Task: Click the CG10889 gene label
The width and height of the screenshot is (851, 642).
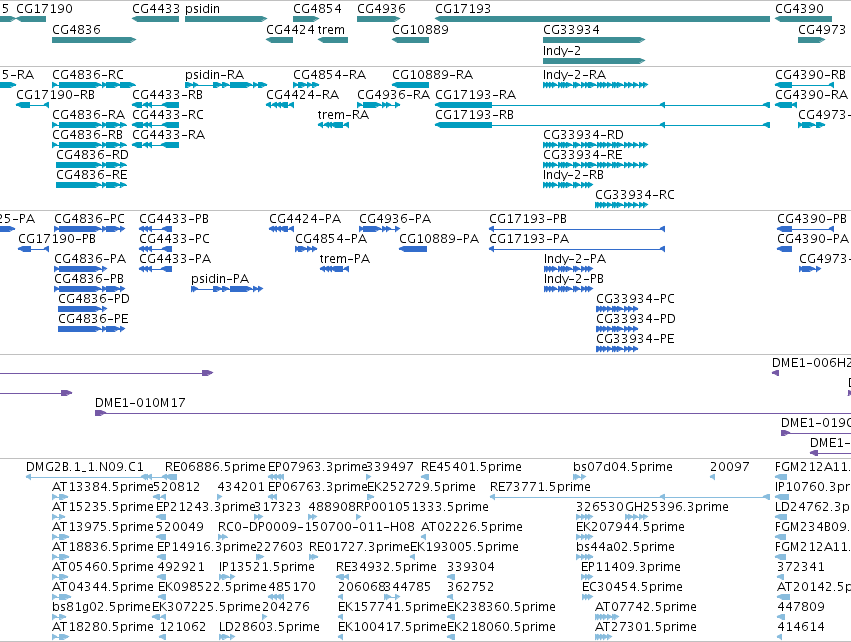Action: tap(420, 29)
